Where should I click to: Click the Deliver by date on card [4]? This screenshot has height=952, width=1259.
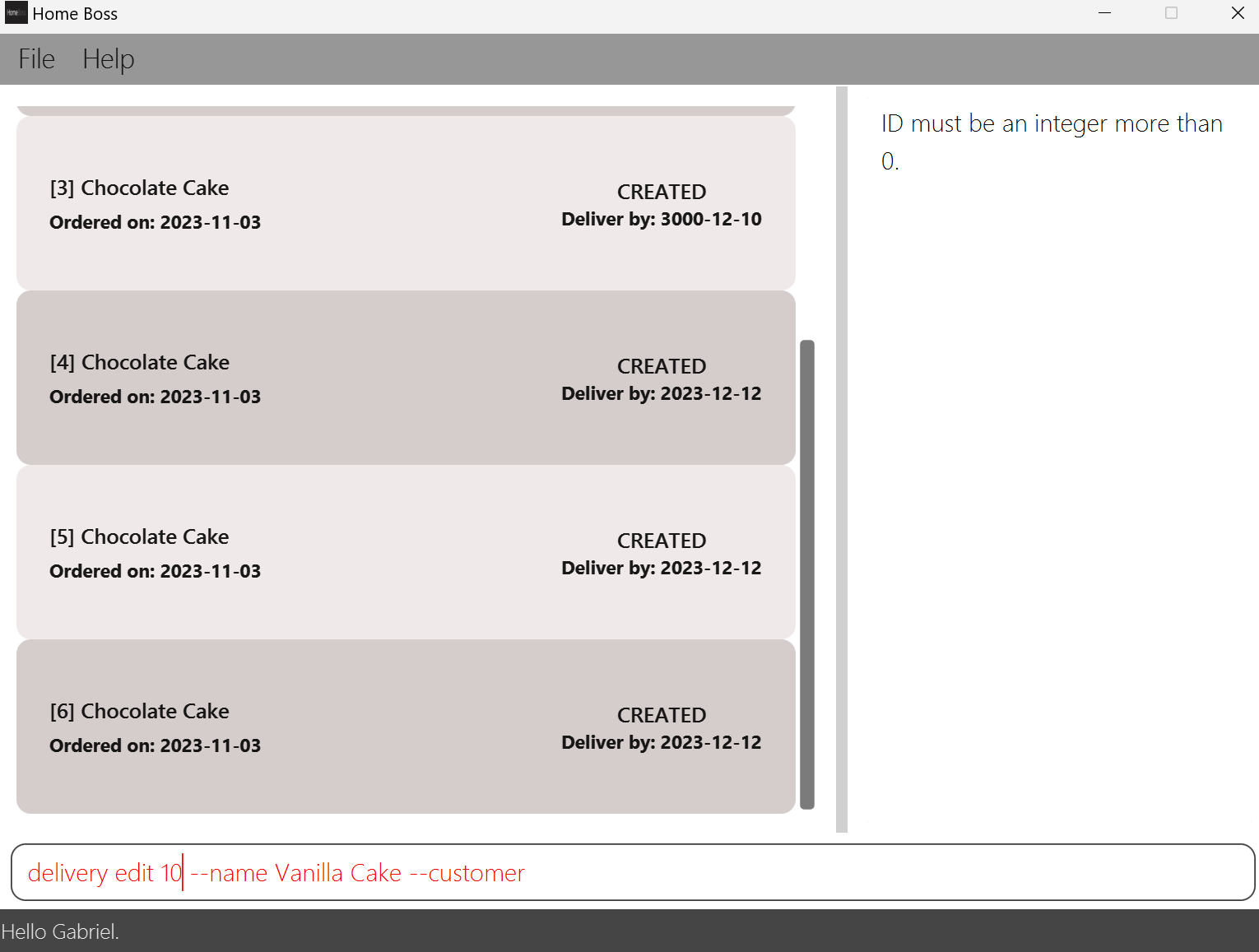(x=661, y=393)
